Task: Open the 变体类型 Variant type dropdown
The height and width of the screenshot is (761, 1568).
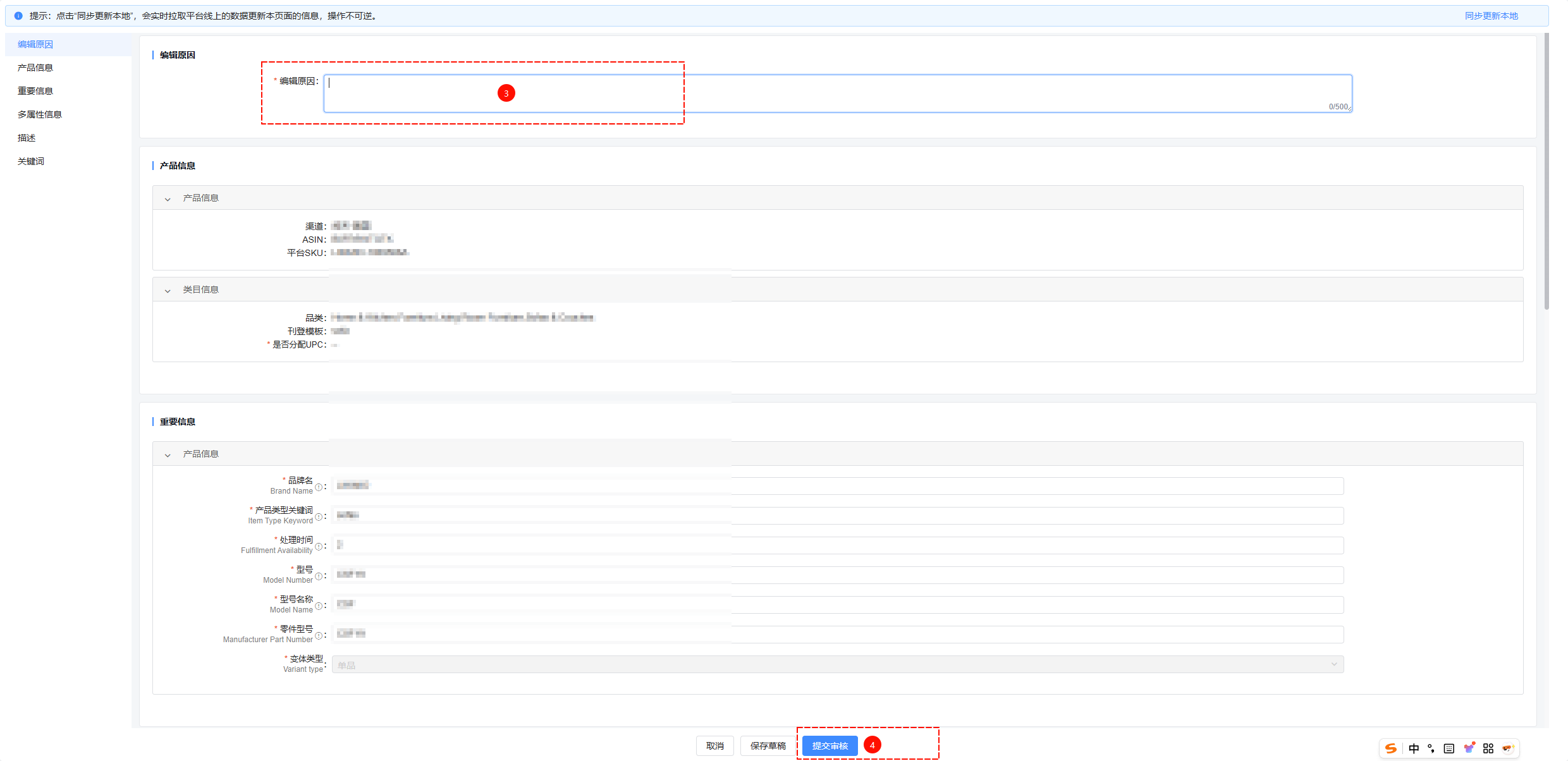Action: (837, 664)
